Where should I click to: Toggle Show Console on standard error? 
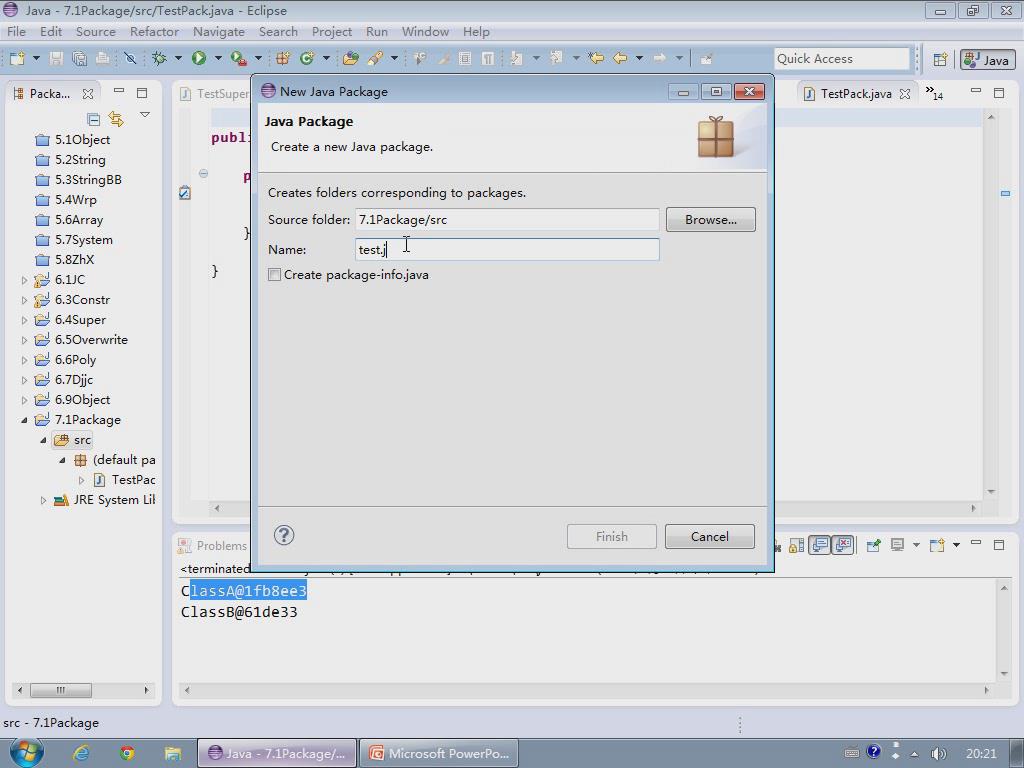[843, 545]
